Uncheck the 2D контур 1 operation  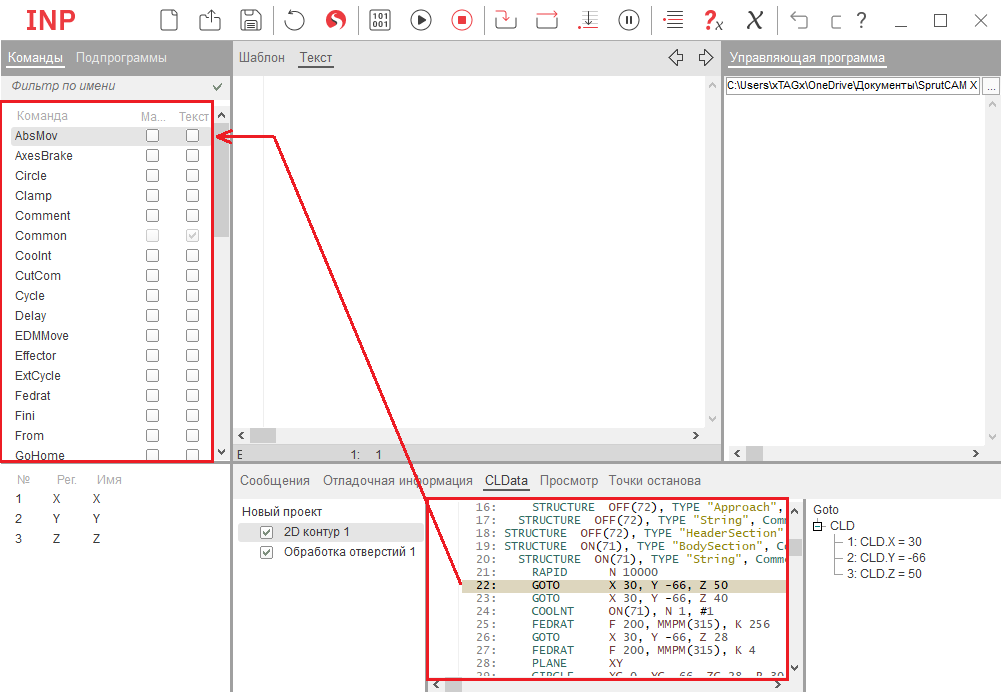click(x=266, y=532)
